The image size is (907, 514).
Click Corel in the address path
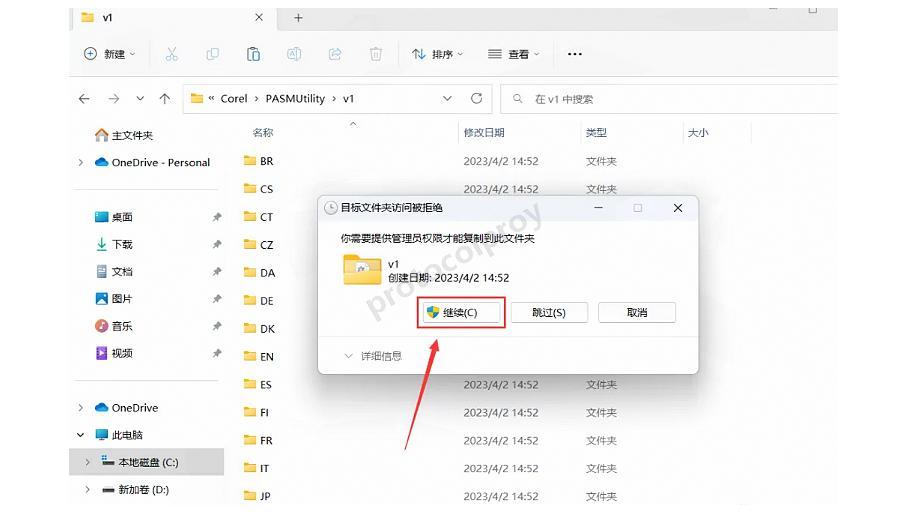234,99
